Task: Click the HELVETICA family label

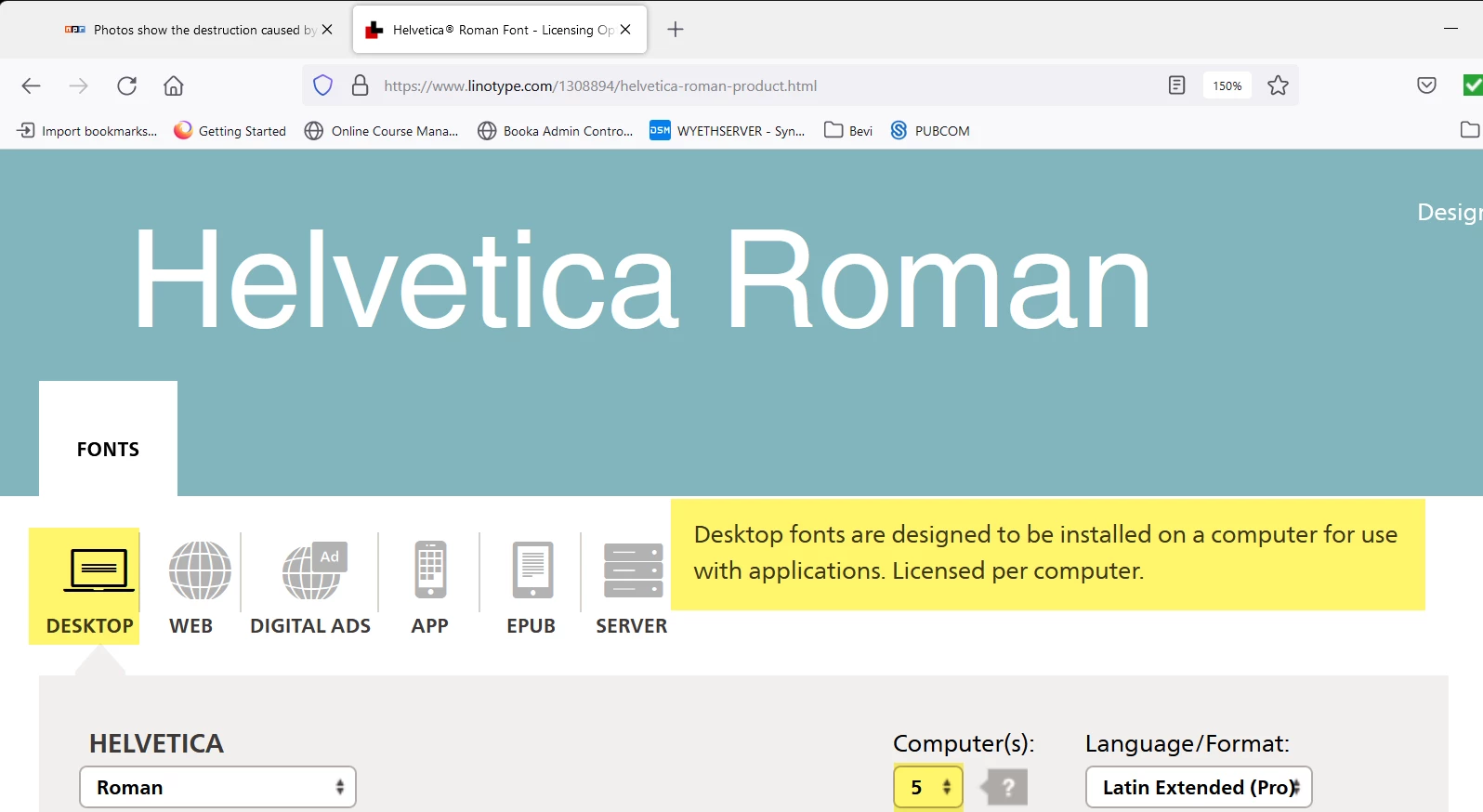Action: [156, 743]
